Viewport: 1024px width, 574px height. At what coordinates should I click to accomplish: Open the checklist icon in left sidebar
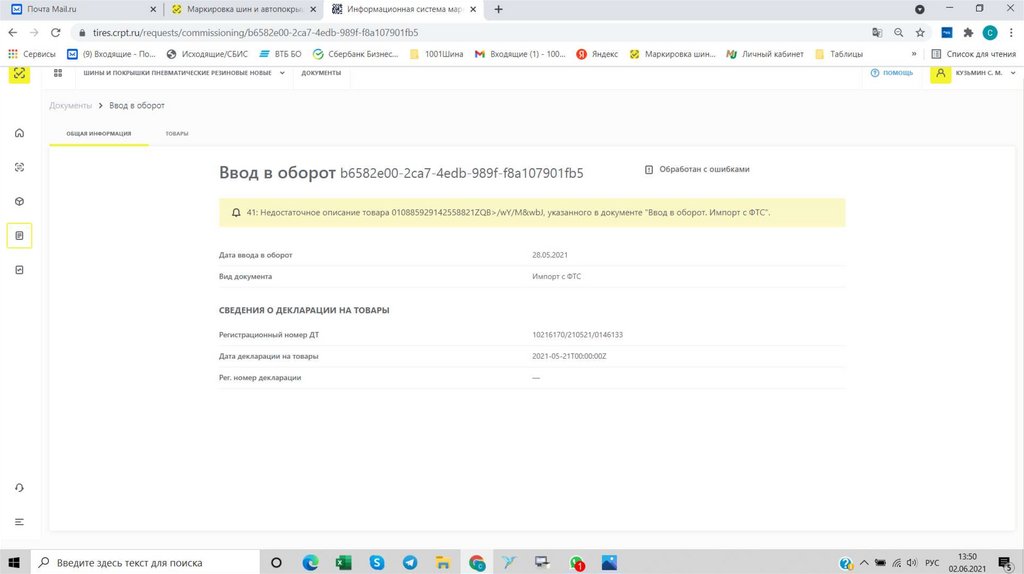19,270
